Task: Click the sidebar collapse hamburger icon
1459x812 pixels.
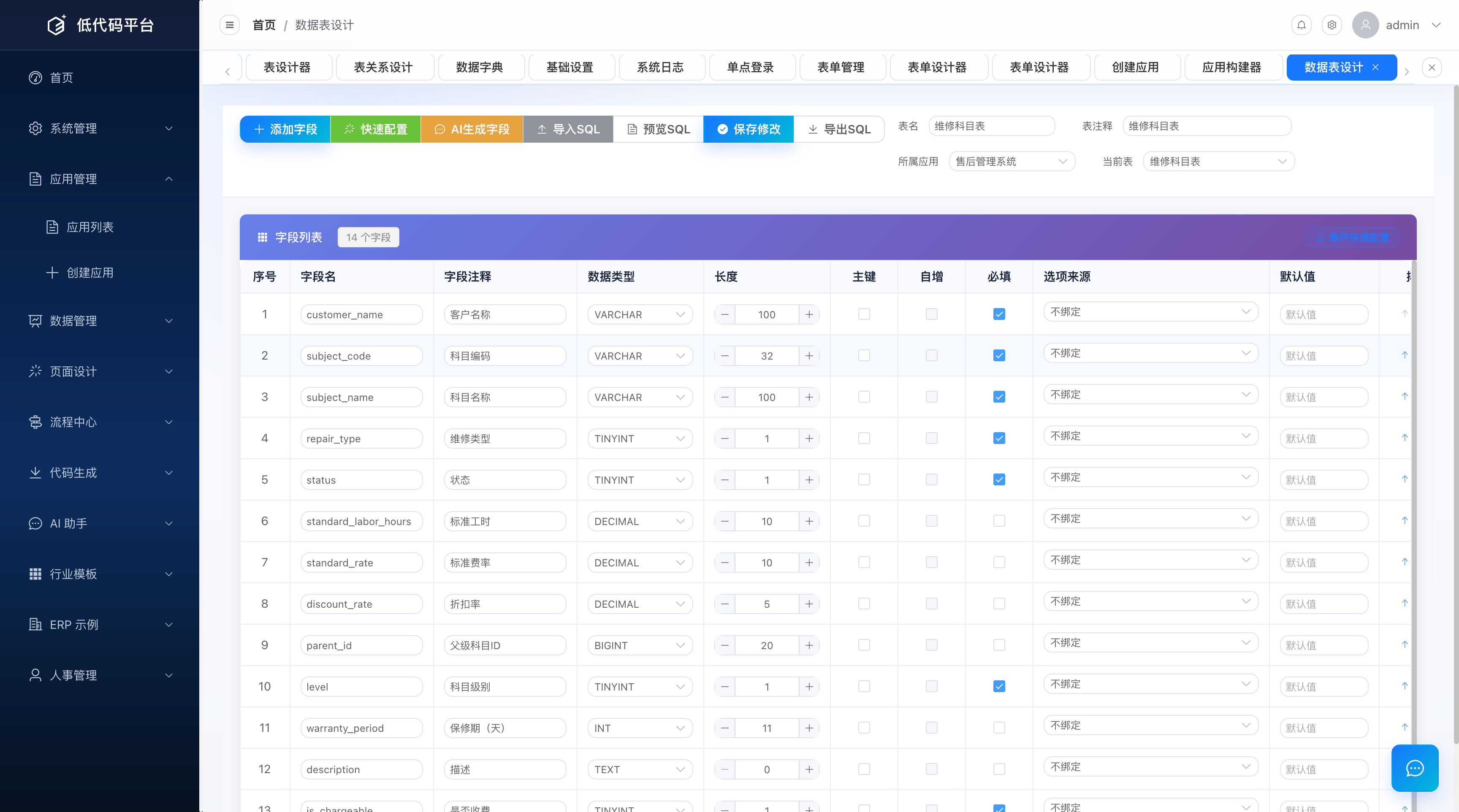Action: click(229, 25)
